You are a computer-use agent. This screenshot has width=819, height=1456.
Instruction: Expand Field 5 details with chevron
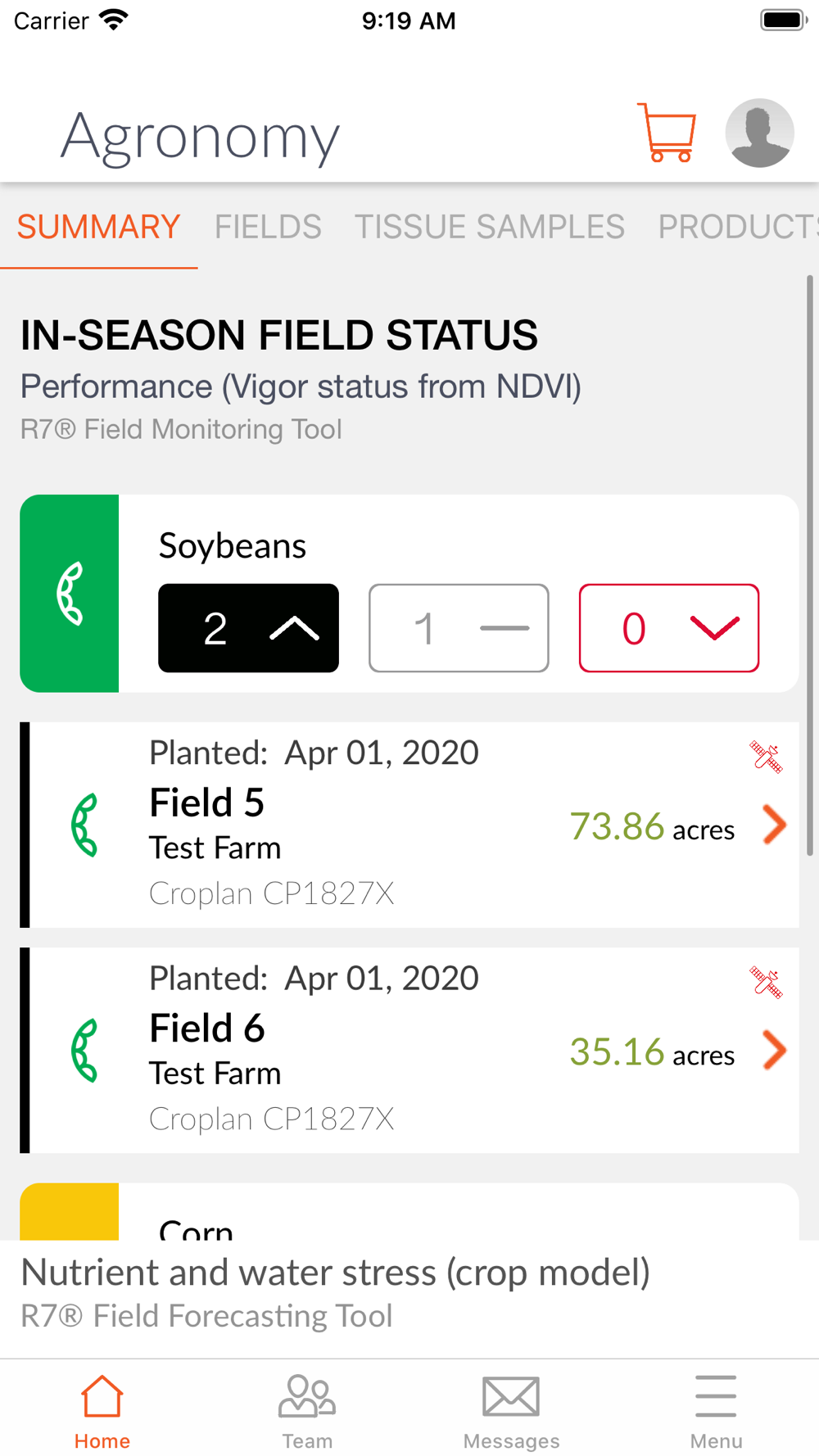774,825
